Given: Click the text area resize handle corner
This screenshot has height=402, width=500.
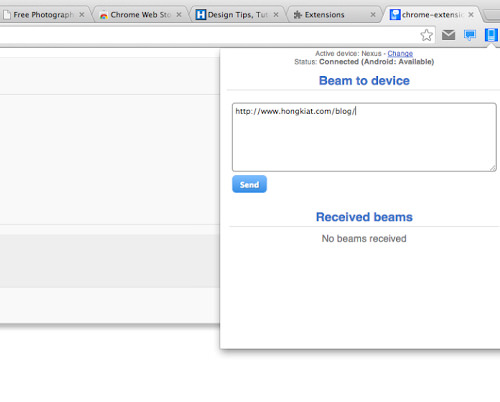Looking at the screenshot, I should [x=493, y=168].
